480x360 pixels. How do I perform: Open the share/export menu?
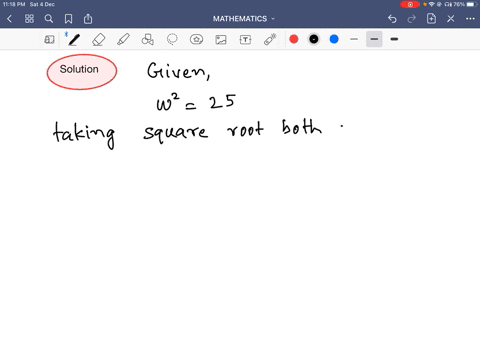88,19
